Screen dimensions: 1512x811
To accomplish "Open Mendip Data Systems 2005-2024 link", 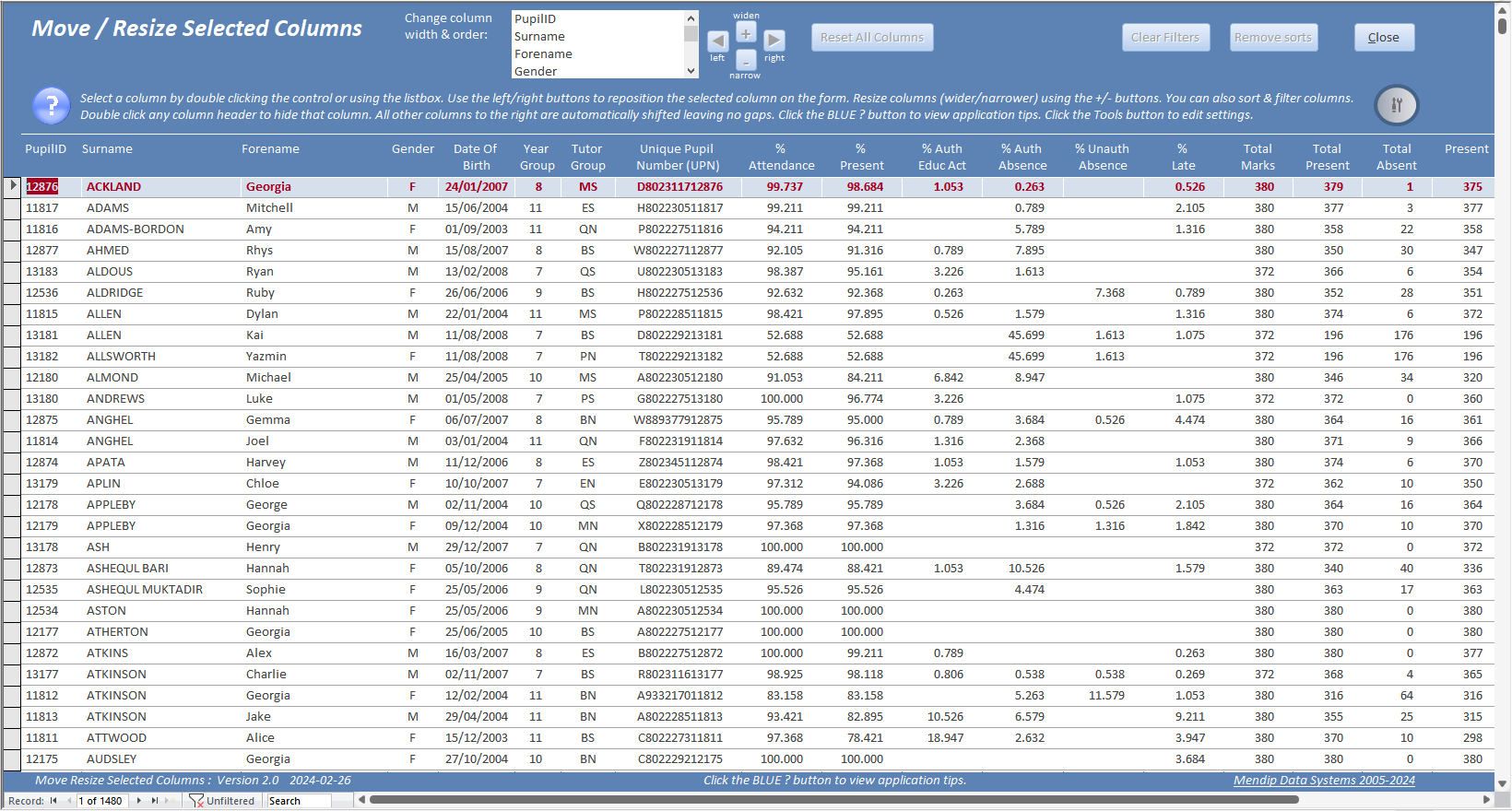I will click(1324, 781).
